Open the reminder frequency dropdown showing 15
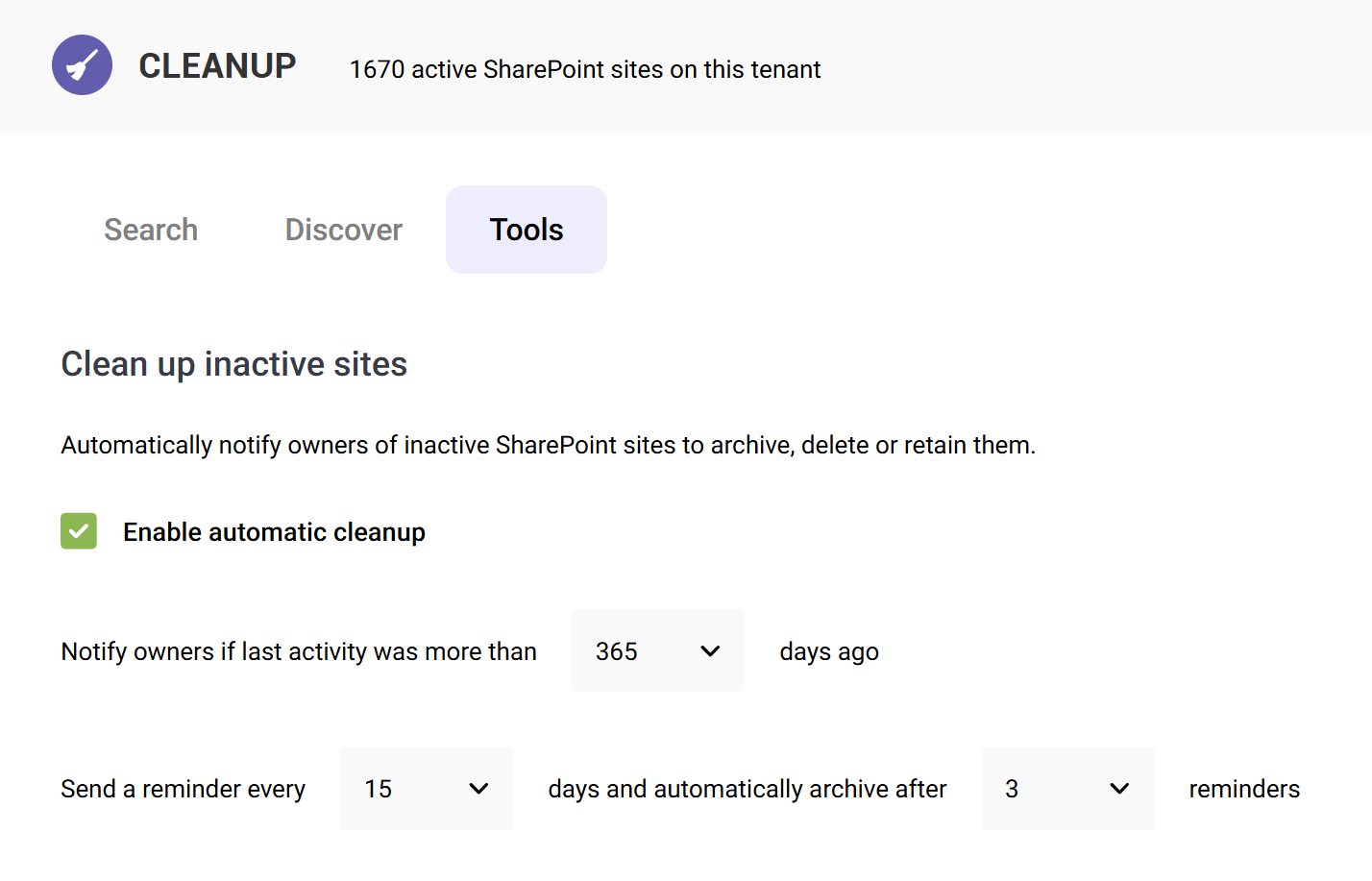Viewport: 1372px width, 881px height. point(426,789)
